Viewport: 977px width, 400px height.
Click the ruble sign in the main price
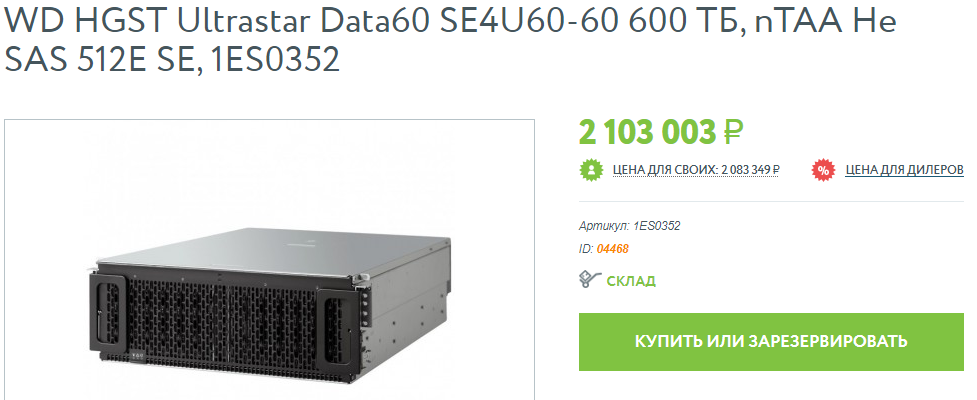(733, 132)
